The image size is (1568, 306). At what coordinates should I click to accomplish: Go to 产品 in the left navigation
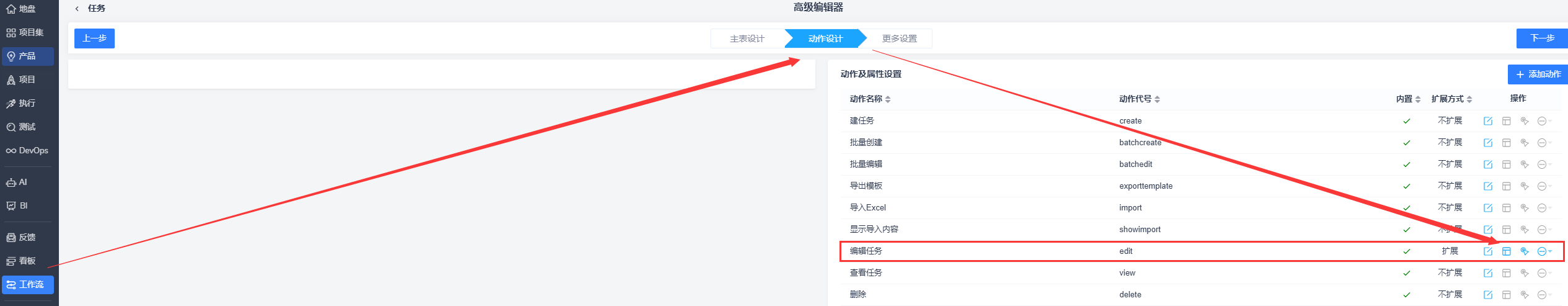[28, 56]
